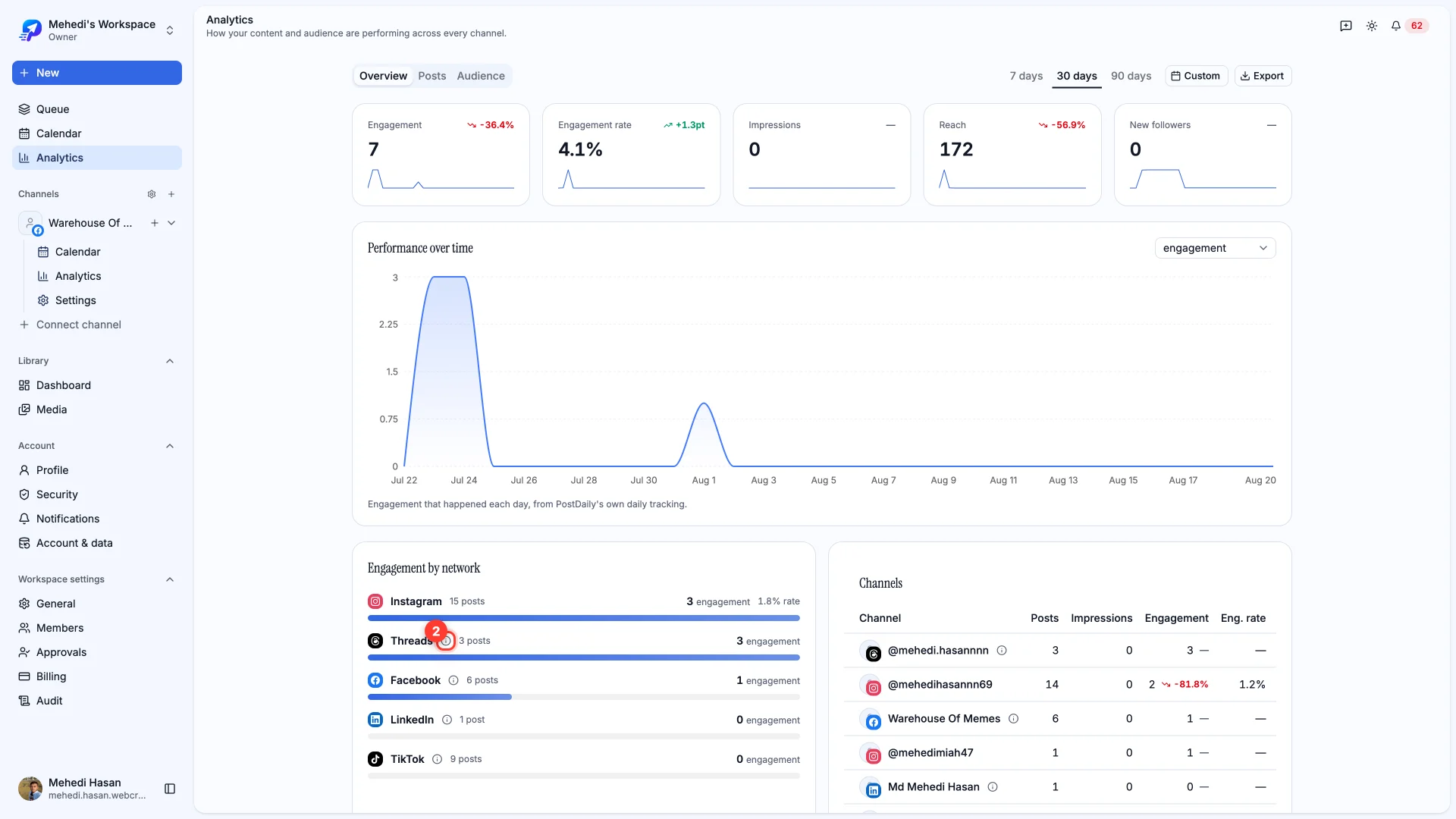Collapse the Workspace settings section
This screenshot has width=1456, height=819.
170,579
